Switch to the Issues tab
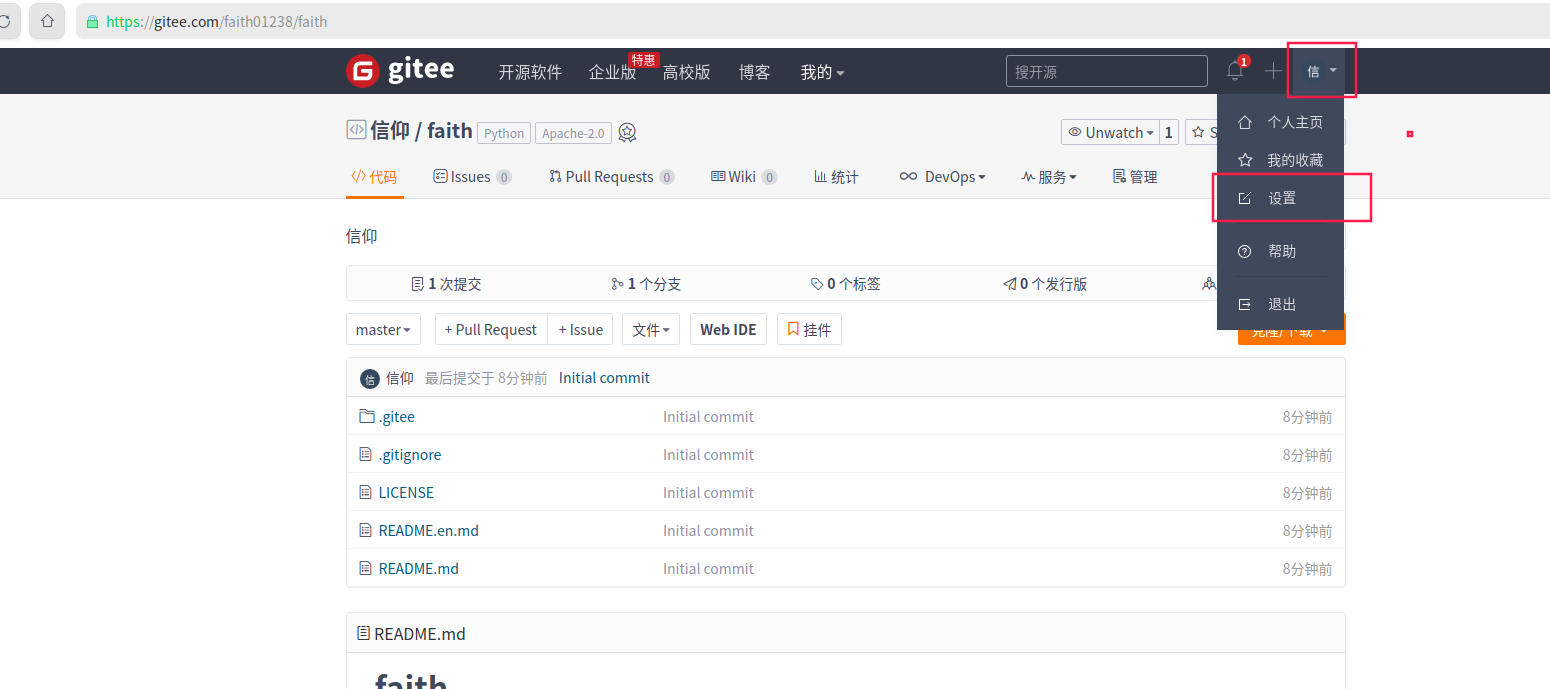Screen dimensions: 1550x689 [472, 177]
